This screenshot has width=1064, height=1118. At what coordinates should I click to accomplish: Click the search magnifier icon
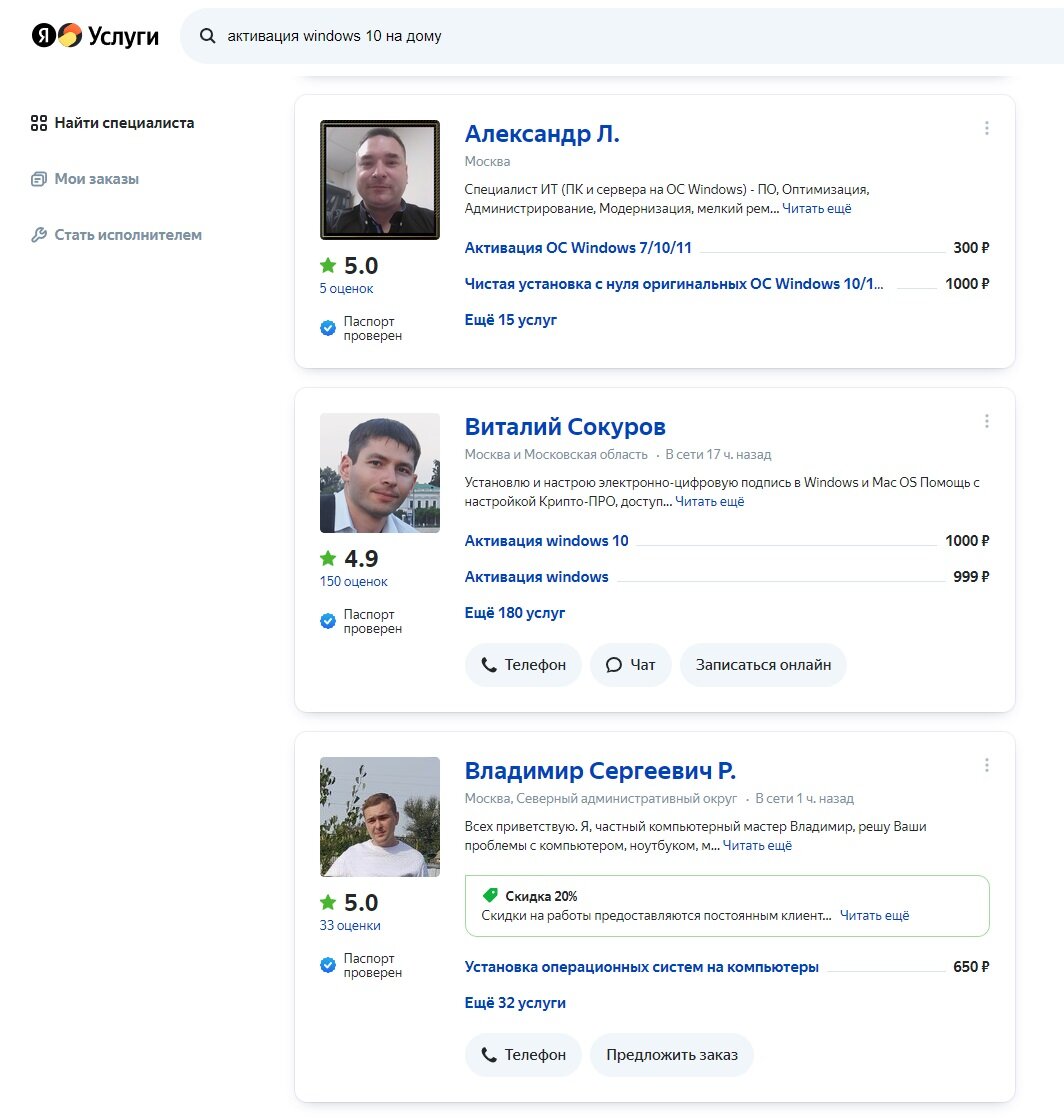tap(208, 36)
